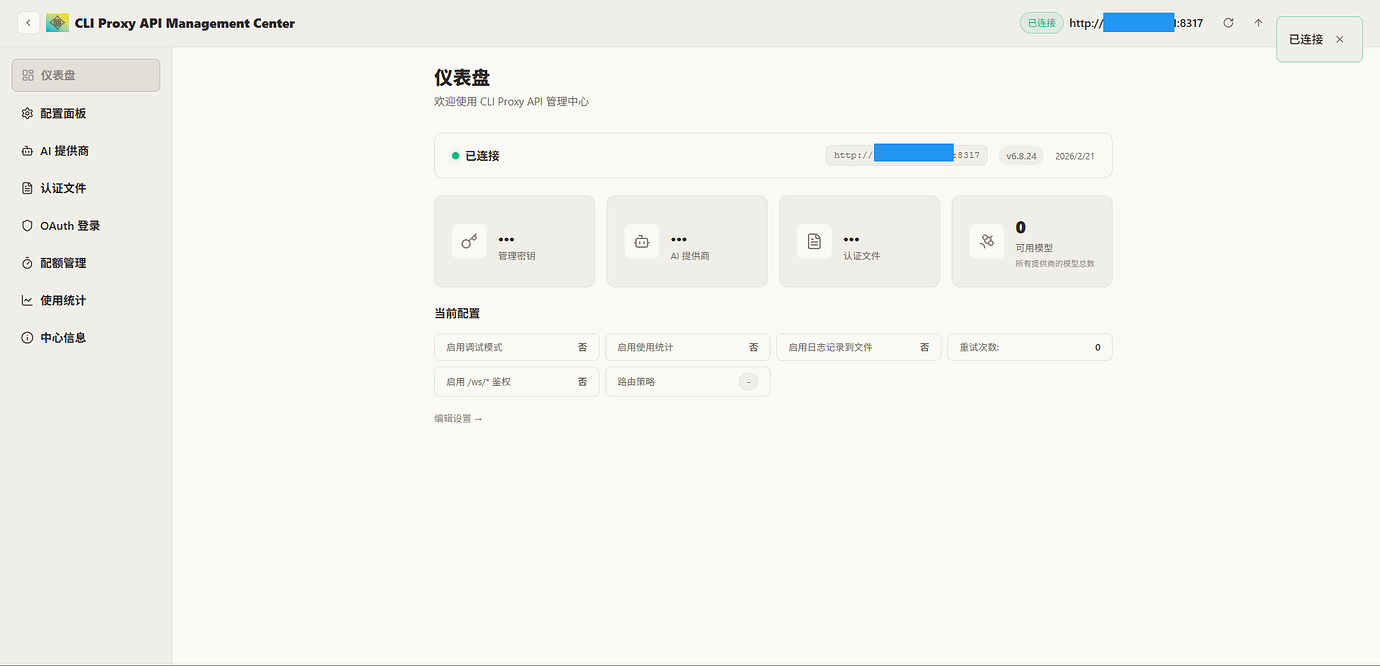The image size is (1380, 666).
Task: Dismiss the 已连接 toast notification
Action: coord(1340,39)
